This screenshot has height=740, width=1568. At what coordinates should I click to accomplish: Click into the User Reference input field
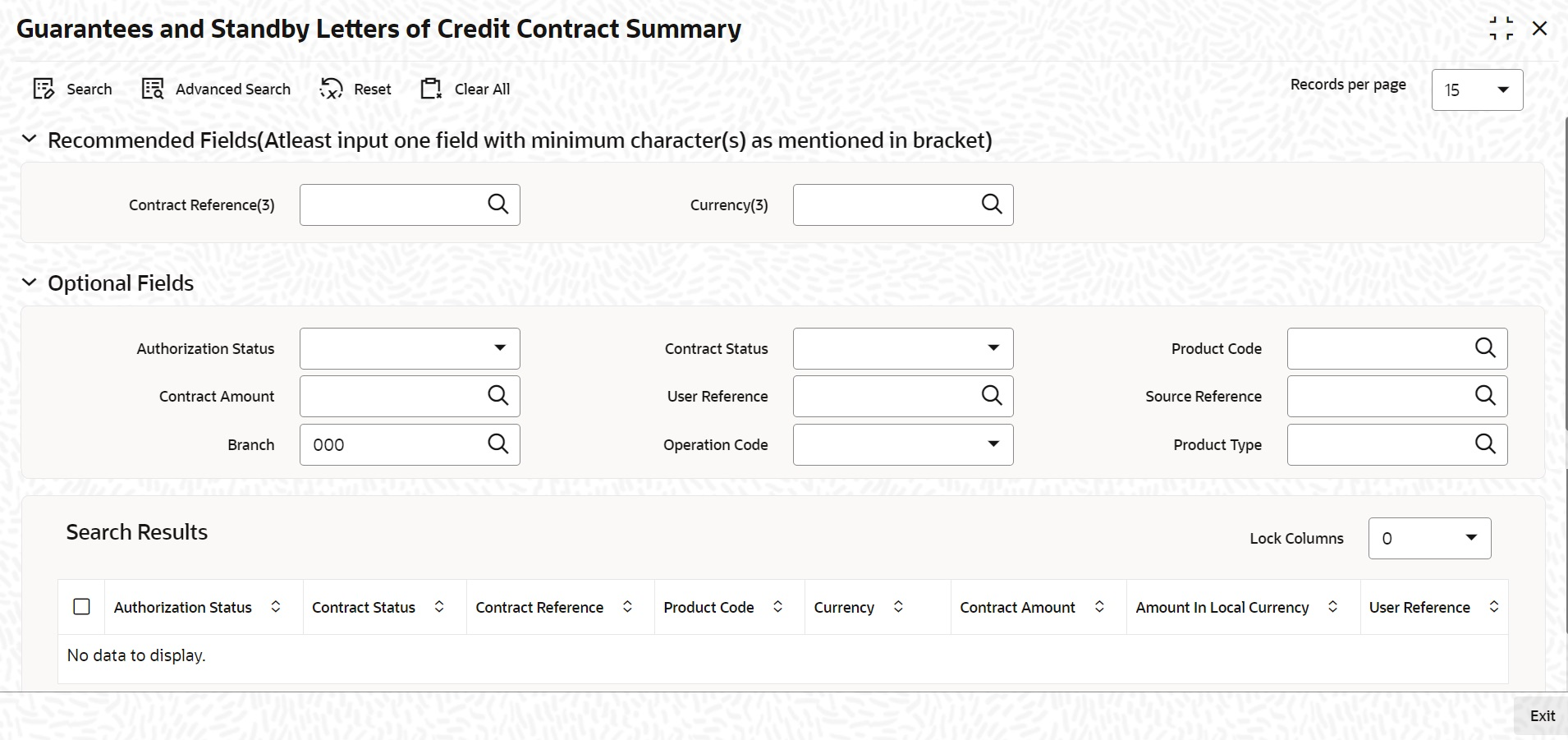883,396
